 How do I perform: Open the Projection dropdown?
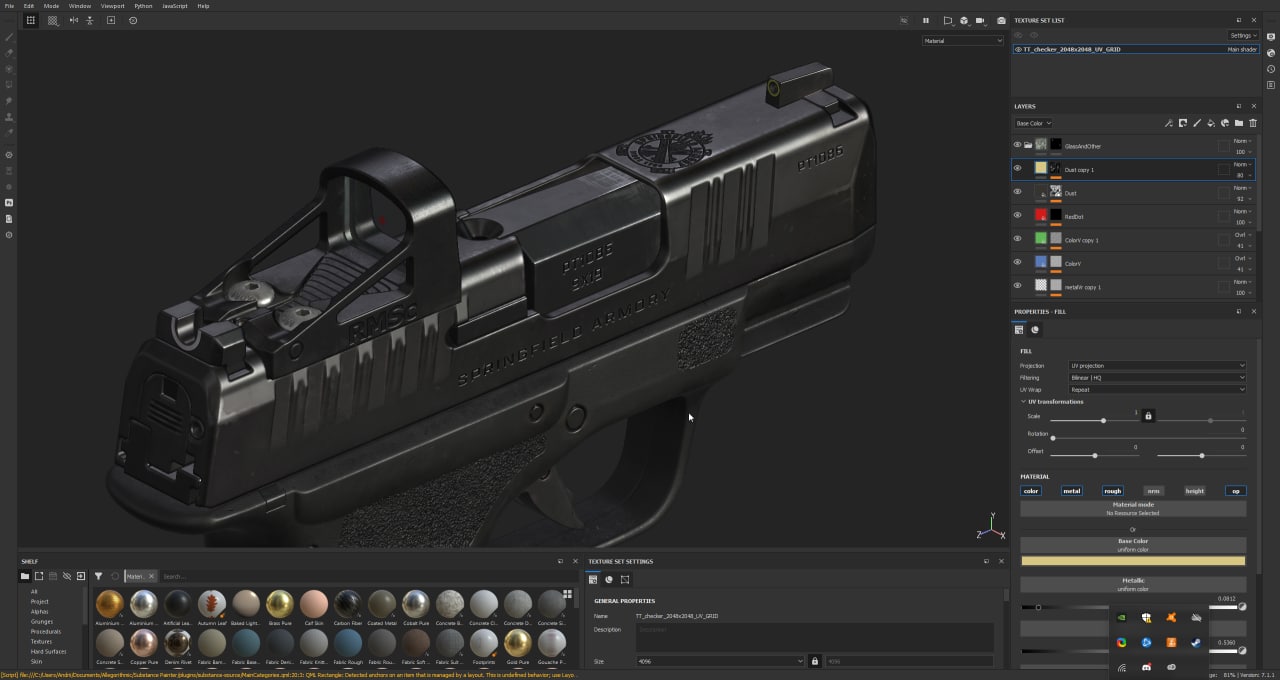point(1157,366)
